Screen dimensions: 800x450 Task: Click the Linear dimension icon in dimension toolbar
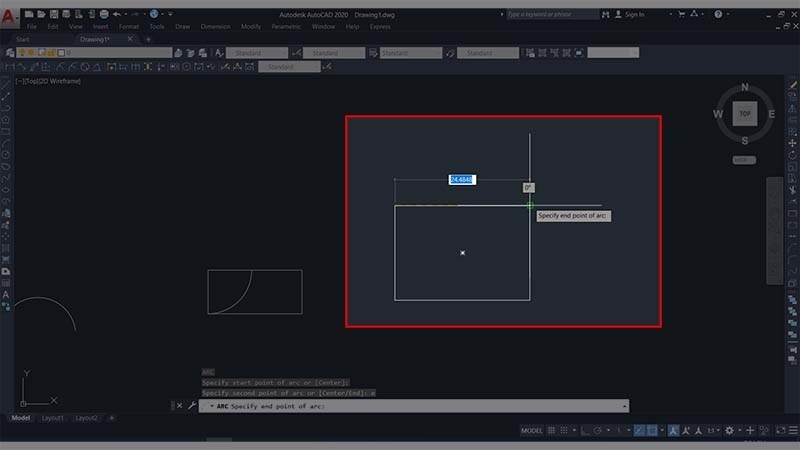[10, 67]
